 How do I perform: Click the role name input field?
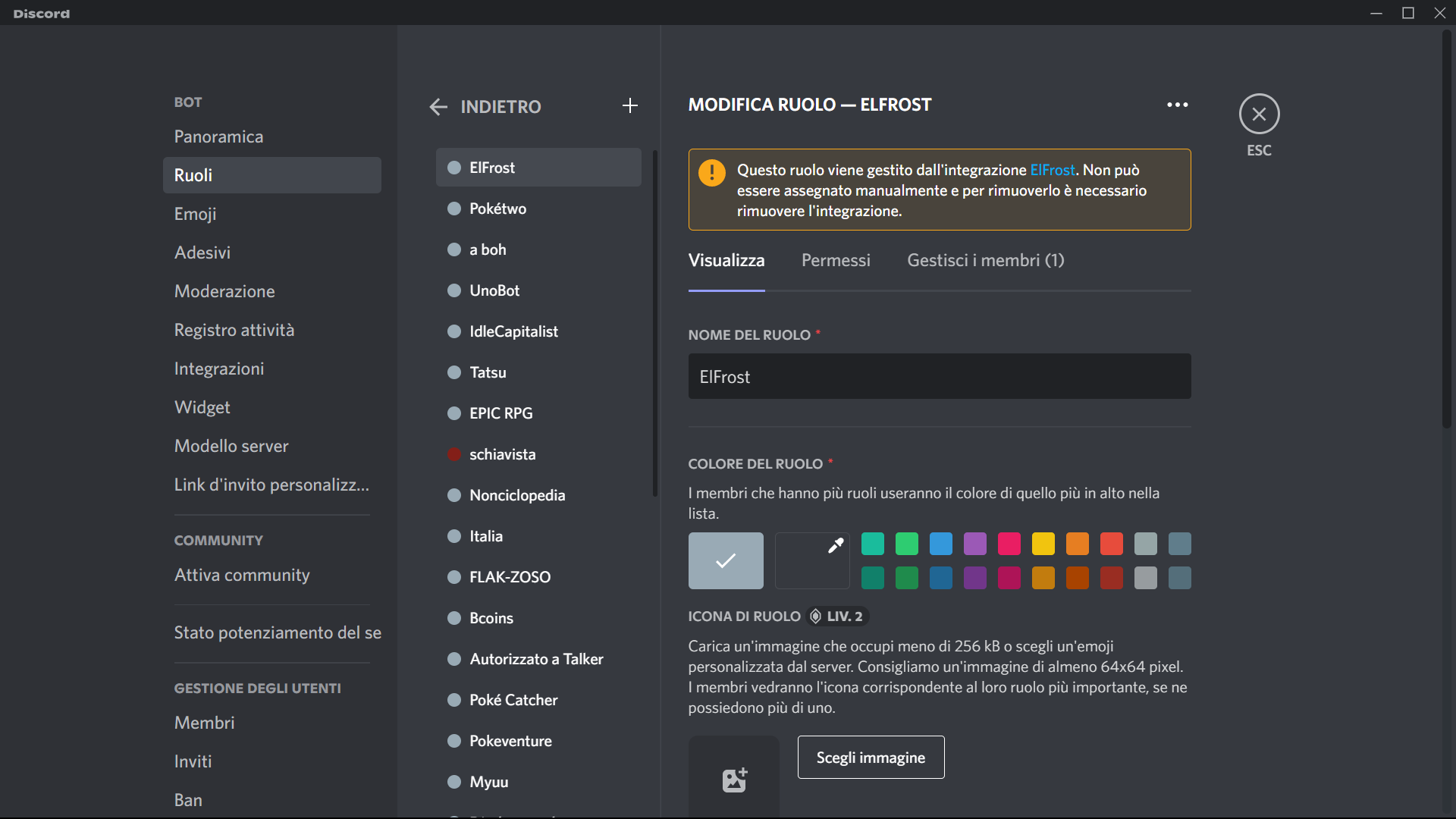click(x=939, y=376)
